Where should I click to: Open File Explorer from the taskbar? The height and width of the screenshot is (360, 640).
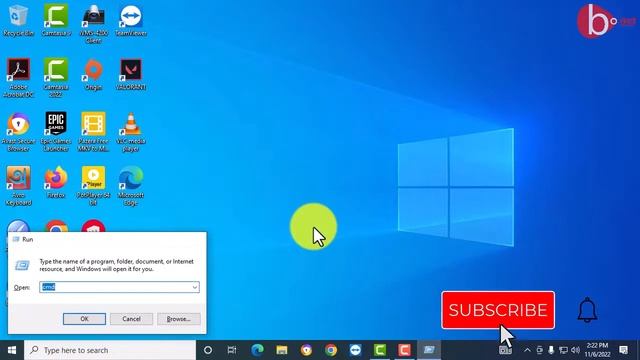(282, 350)
